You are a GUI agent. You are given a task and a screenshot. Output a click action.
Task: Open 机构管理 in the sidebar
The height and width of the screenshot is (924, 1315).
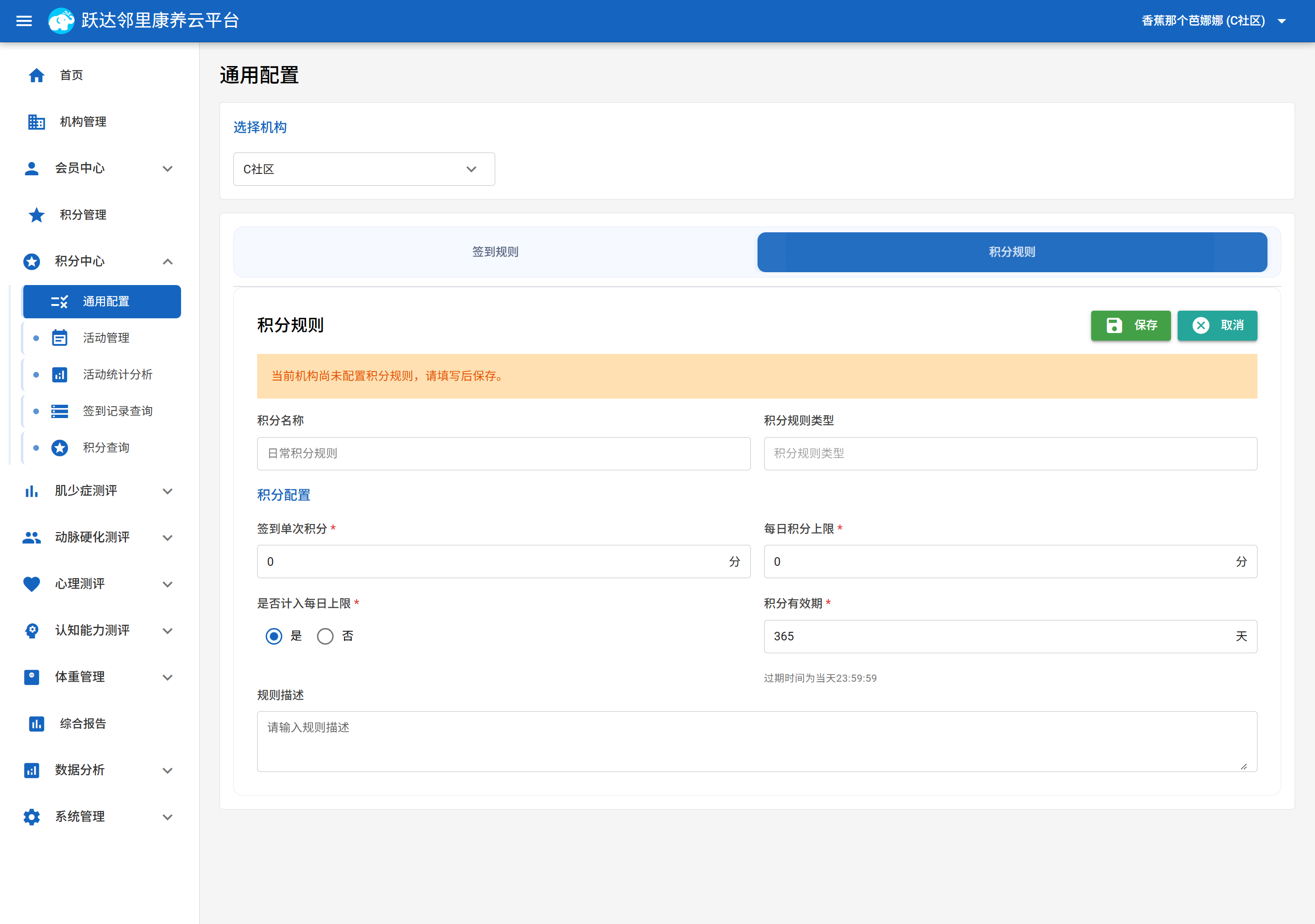100,122
